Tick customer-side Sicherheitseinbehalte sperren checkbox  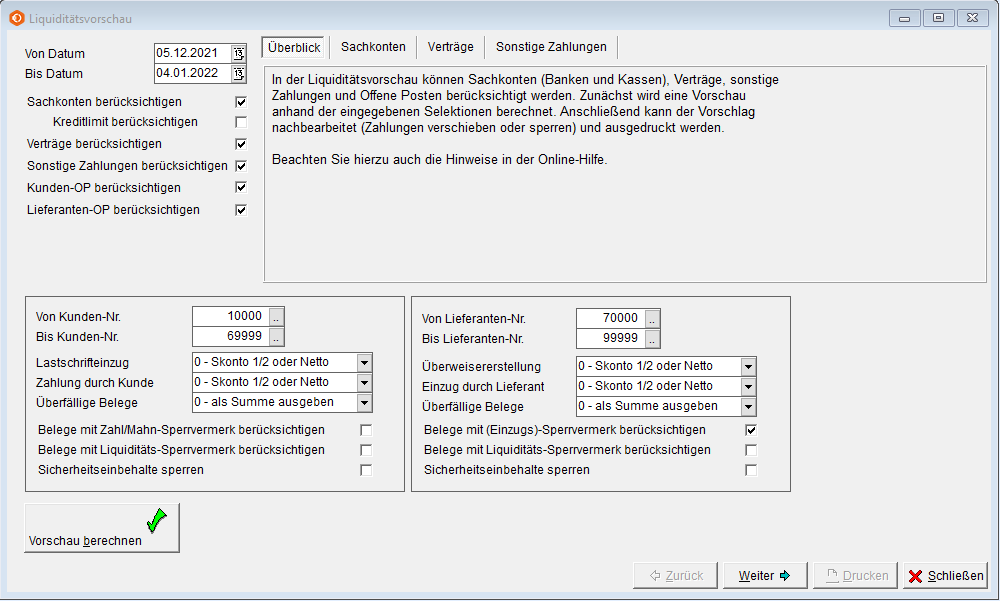click(366, 470)
